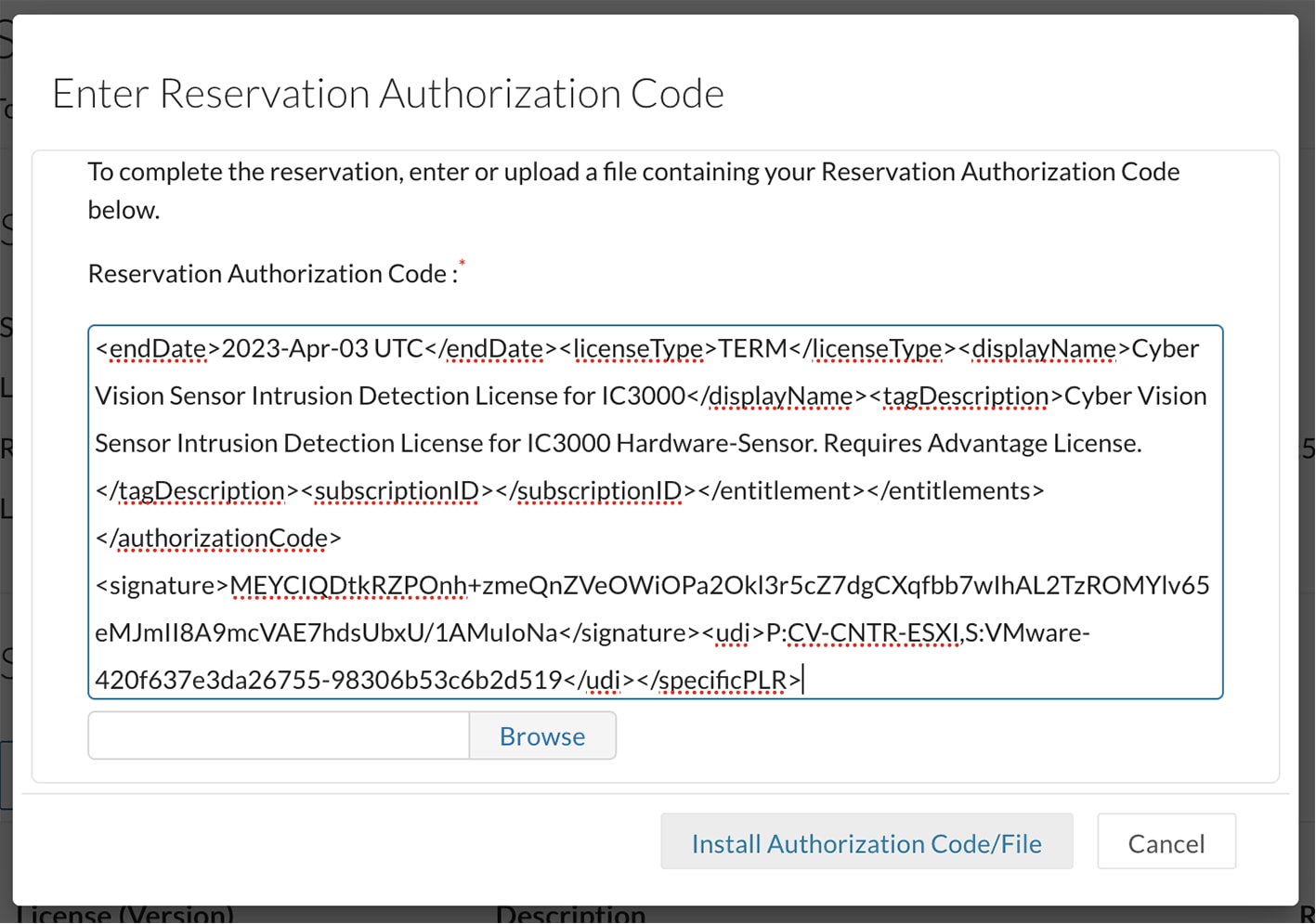Click the misspelled word specificPLR
This screenshot has height=924, width=1316.
pyautogui.click(x=724, y=681)
